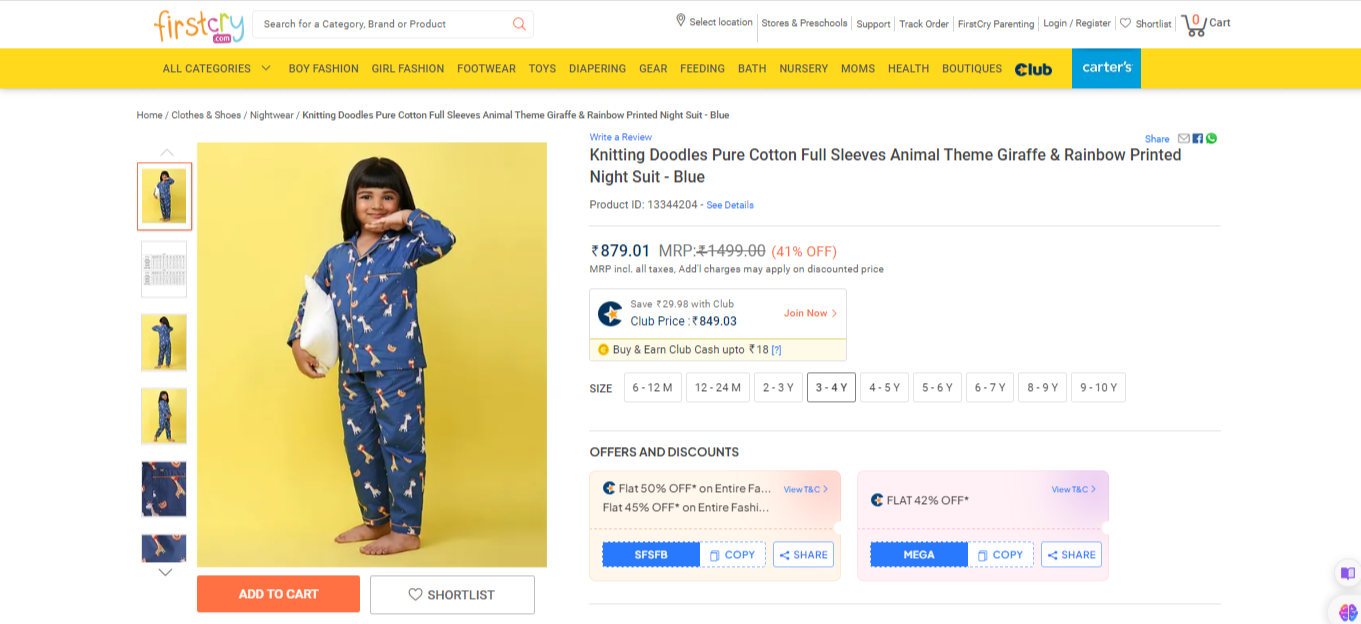Open the Club help question mark
This screenshot has width=1361, height=624.
(776, 350)
